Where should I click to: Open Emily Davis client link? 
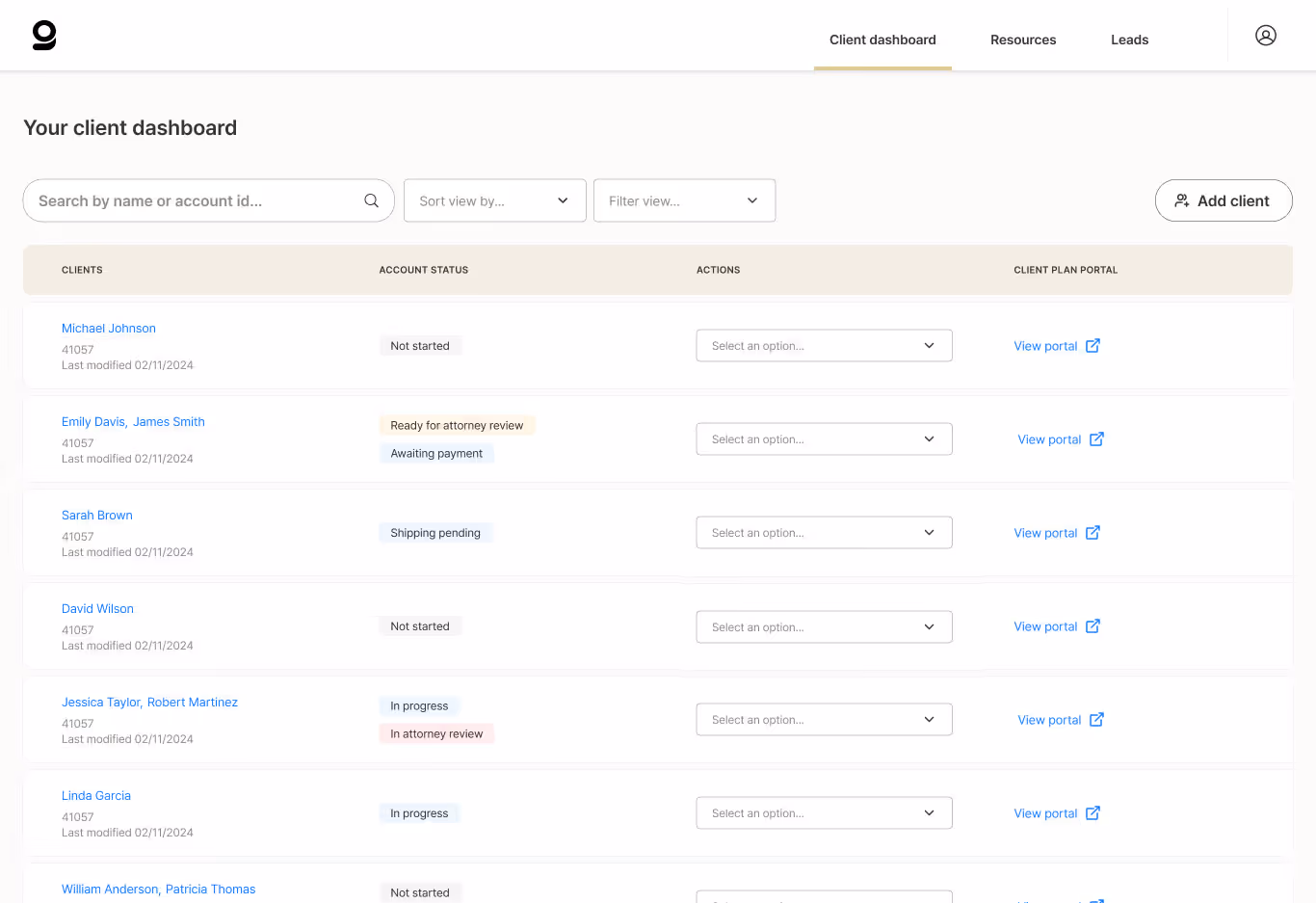93,422
